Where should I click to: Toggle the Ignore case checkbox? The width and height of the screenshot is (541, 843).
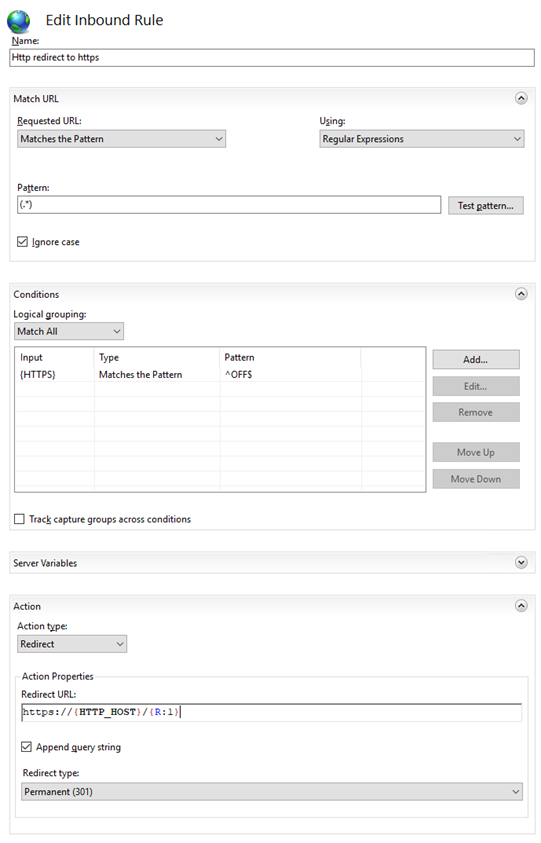point(22,241)
